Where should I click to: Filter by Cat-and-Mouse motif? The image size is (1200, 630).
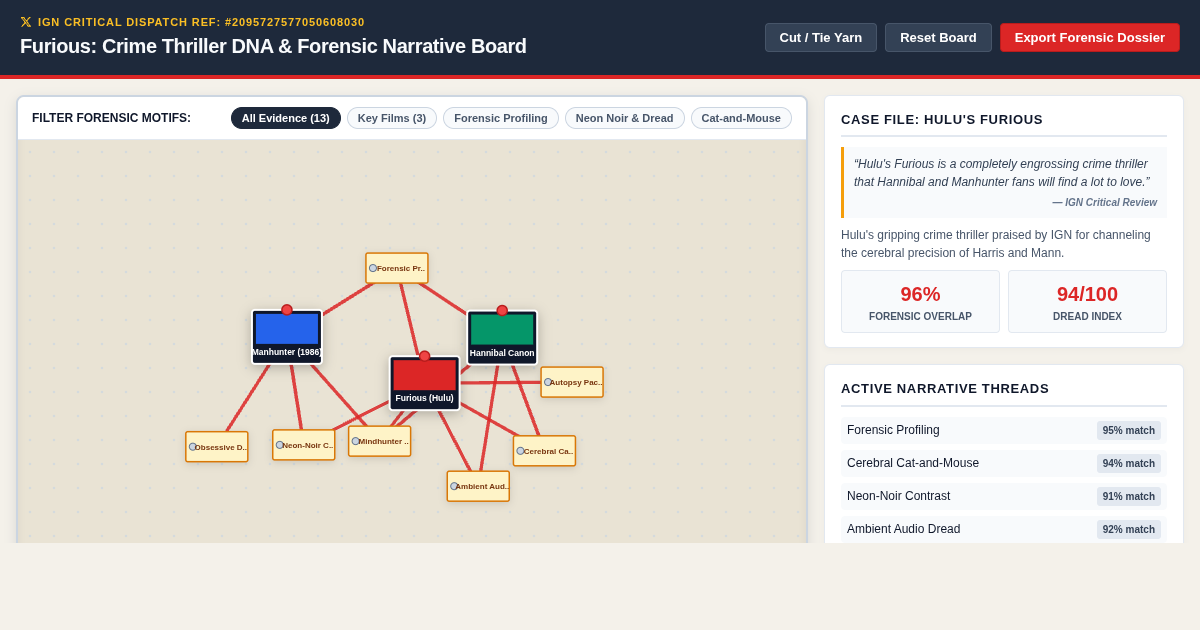pos(741,118)
